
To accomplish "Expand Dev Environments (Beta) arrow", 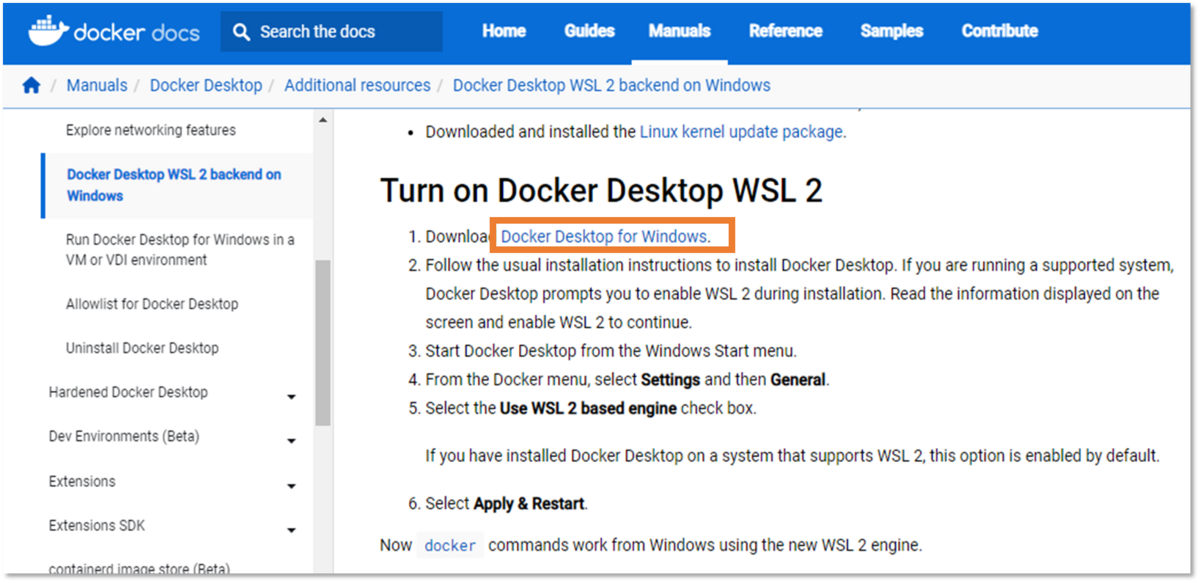I will click(x=291, y=441).
